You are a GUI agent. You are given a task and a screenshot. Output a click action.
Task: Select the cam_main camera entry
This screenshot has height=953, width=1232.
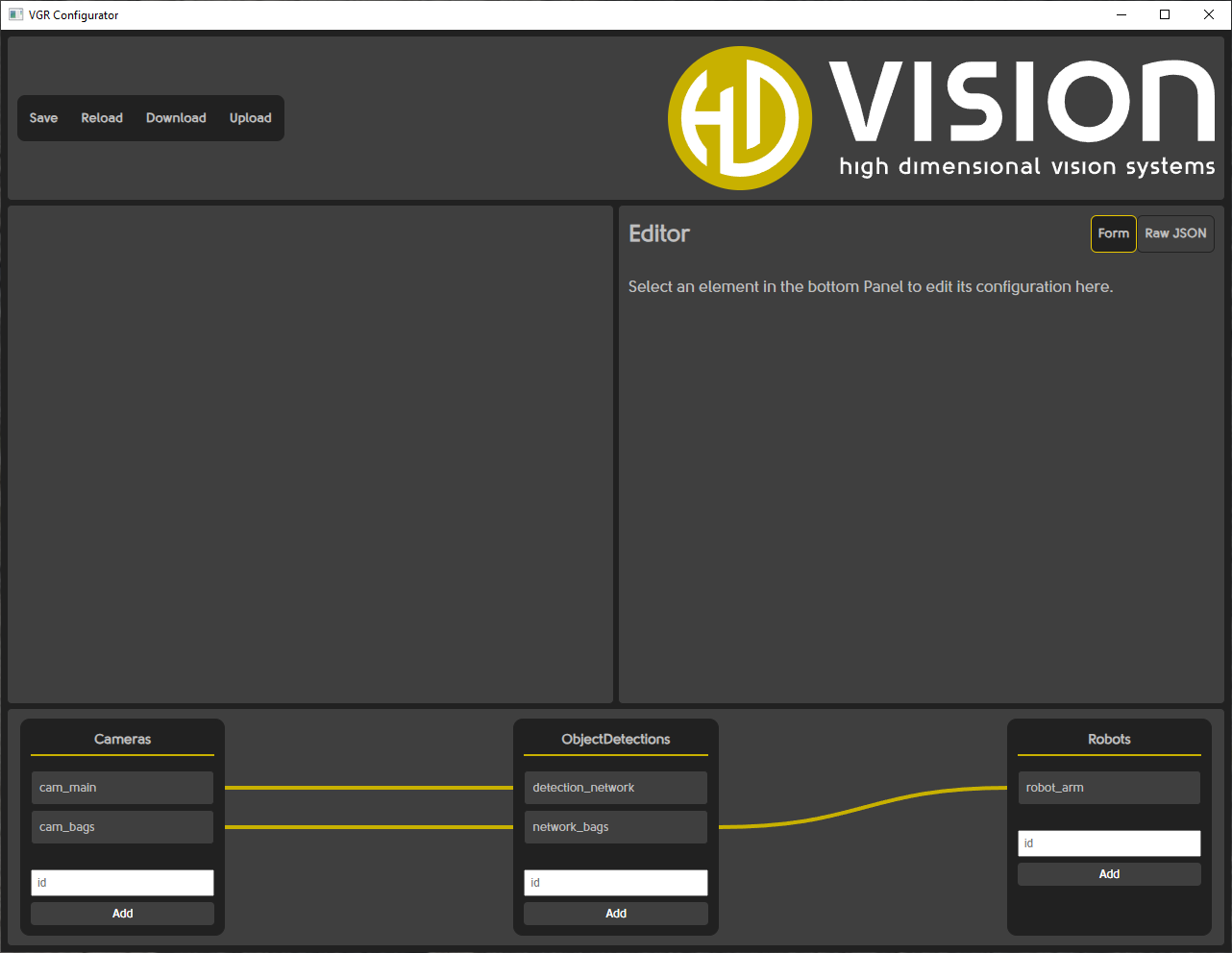point(122,788)
